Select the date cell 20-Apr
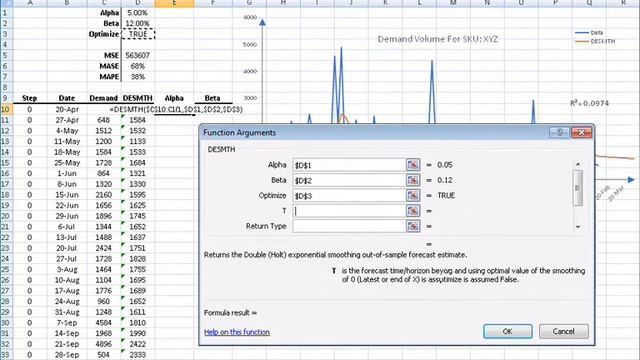The height and width of the screenshot is (360, 640). point(67,109)
